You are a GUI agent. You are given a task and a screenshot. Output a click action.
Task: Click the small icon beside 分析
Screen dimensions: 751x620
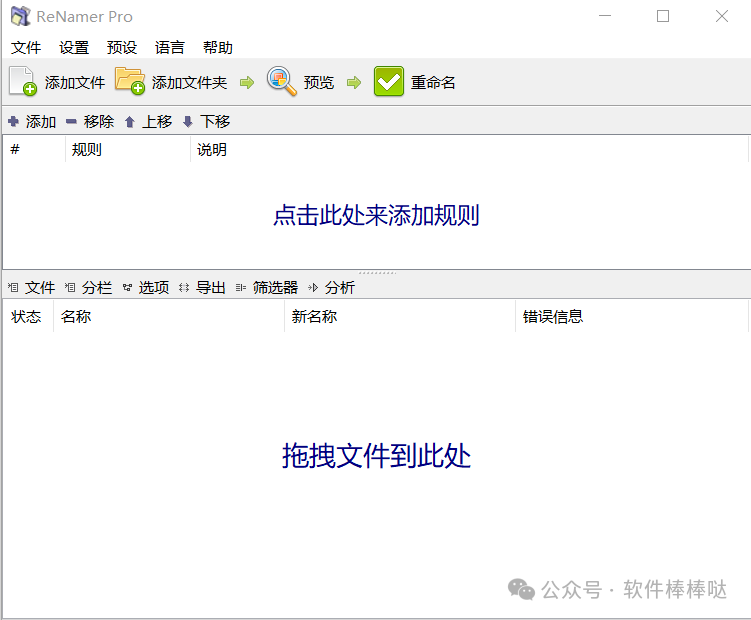[x=313, y=287]
